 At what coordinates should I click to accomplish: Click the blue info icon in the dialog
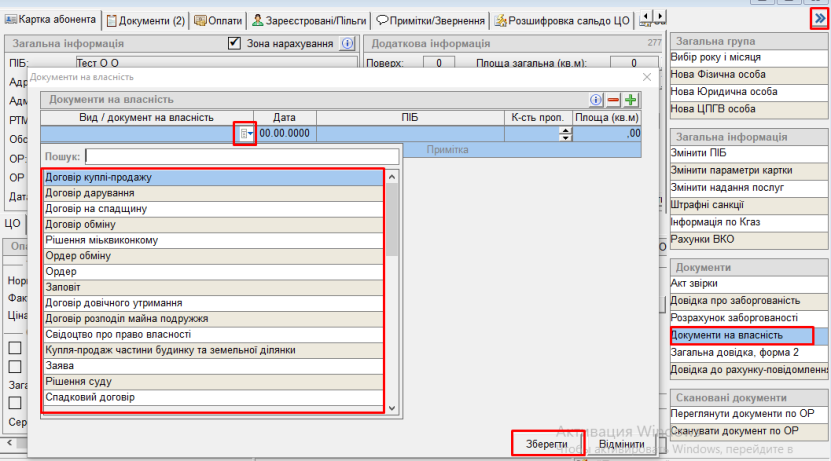tap(597, 100)
